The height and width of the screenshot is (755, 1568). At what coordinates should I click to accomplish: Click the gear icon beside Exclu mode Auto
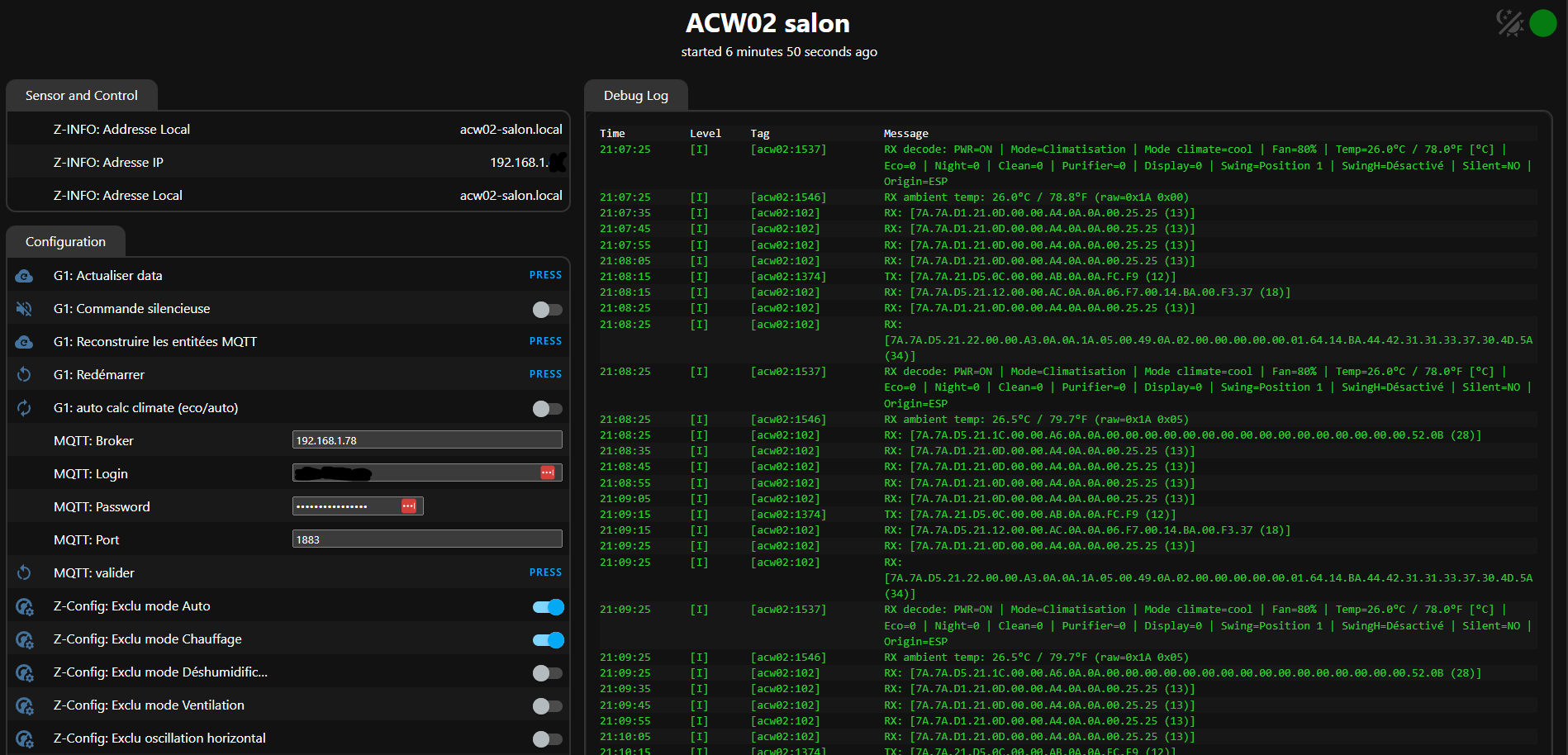[x=25, y=607]
